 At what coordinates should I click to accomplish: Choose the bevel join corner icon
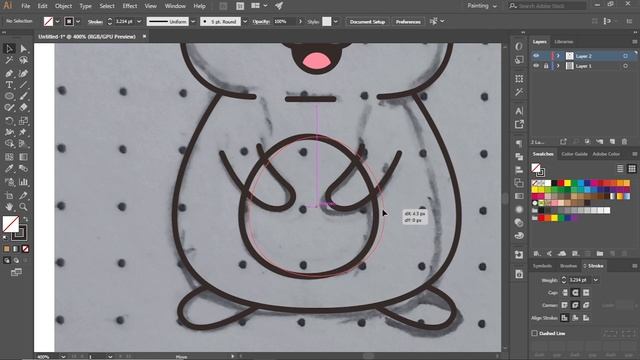pos(586,305)
